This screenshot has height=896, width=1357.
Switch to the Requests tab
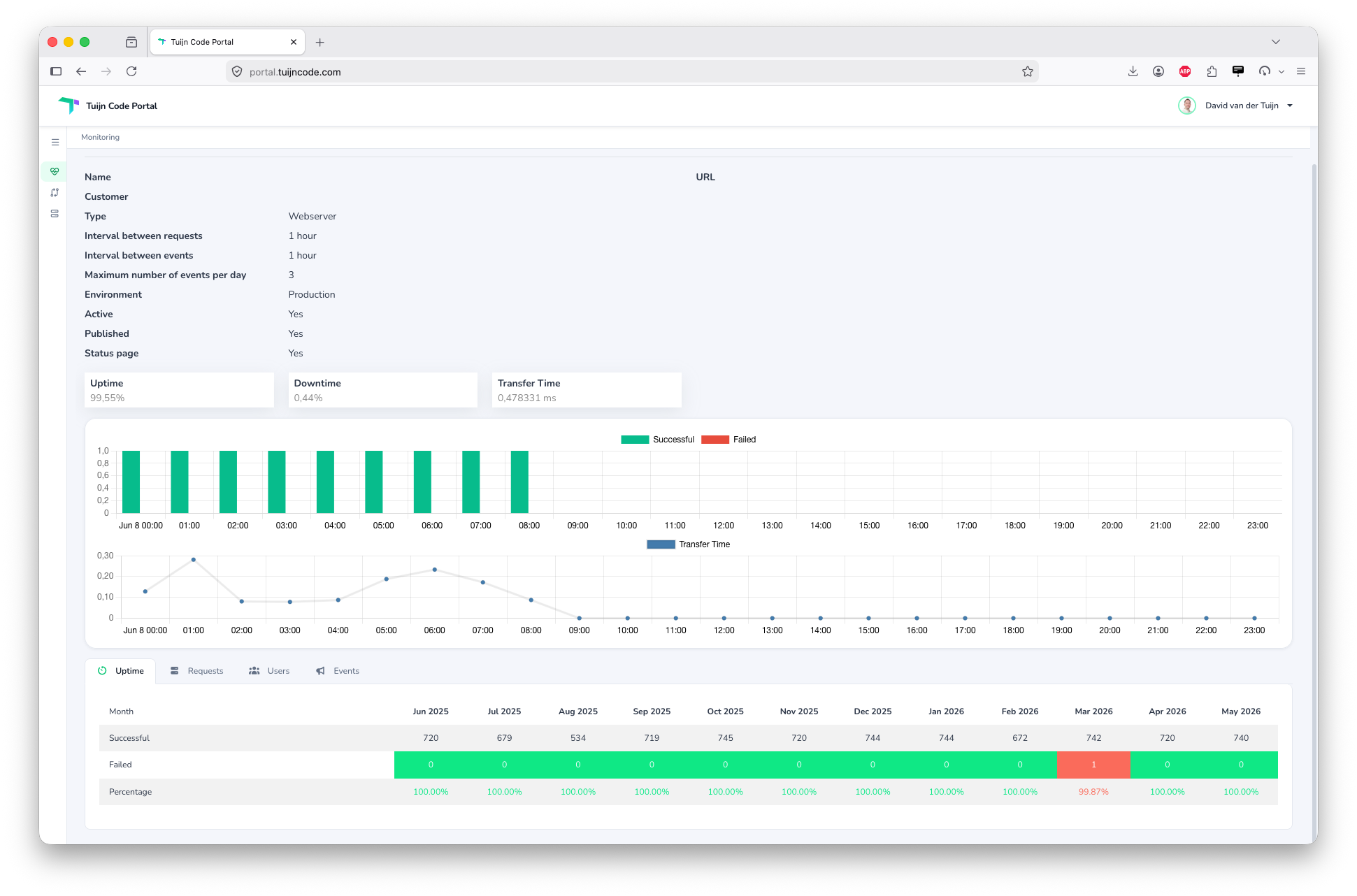click(197, 671)
